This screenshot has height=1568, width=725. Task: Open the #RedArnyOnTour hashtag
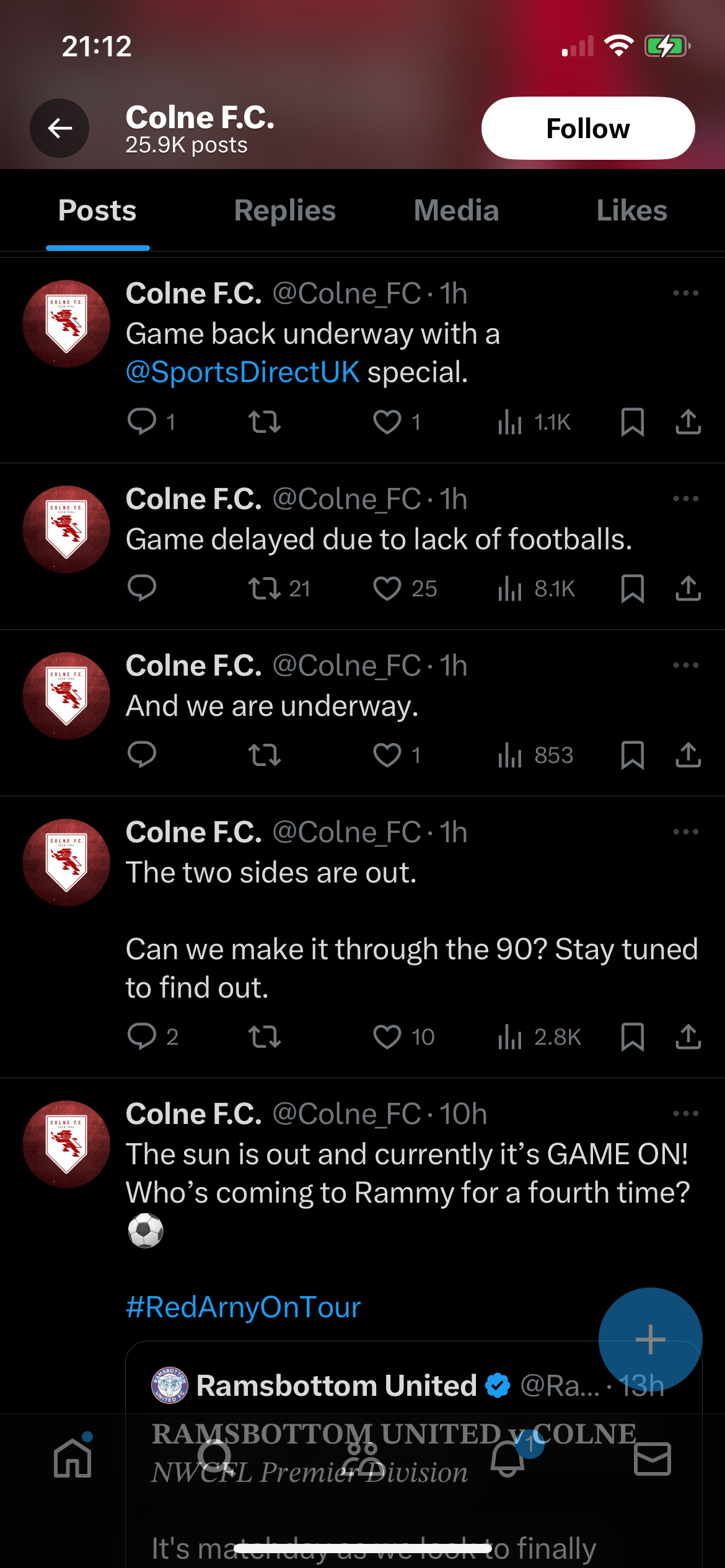pyautogui.click(x=243, y=1307)
